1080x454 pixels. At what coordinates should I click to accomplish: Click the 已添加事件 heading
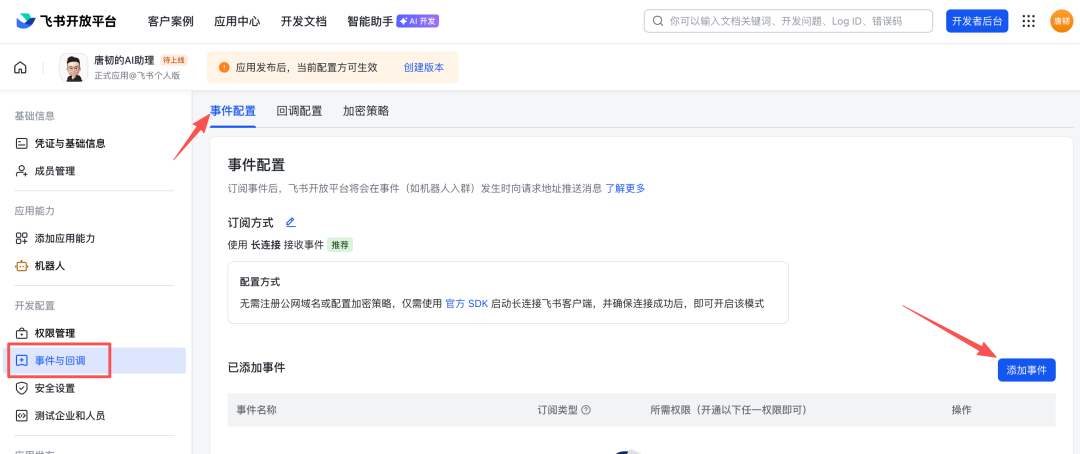coord(256,367)
